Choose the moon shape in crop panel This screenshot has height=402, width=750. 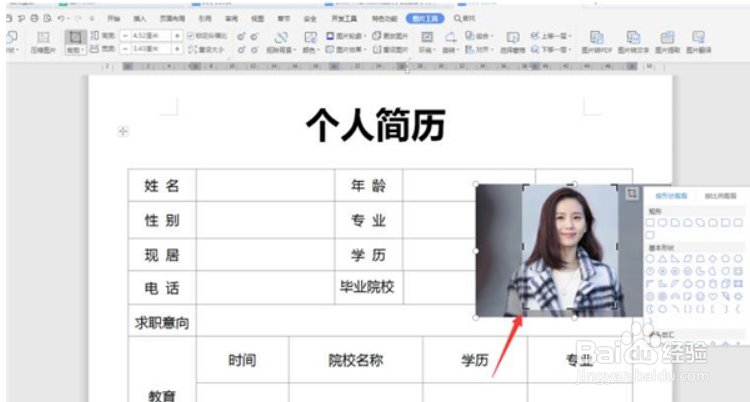[650, 309]
